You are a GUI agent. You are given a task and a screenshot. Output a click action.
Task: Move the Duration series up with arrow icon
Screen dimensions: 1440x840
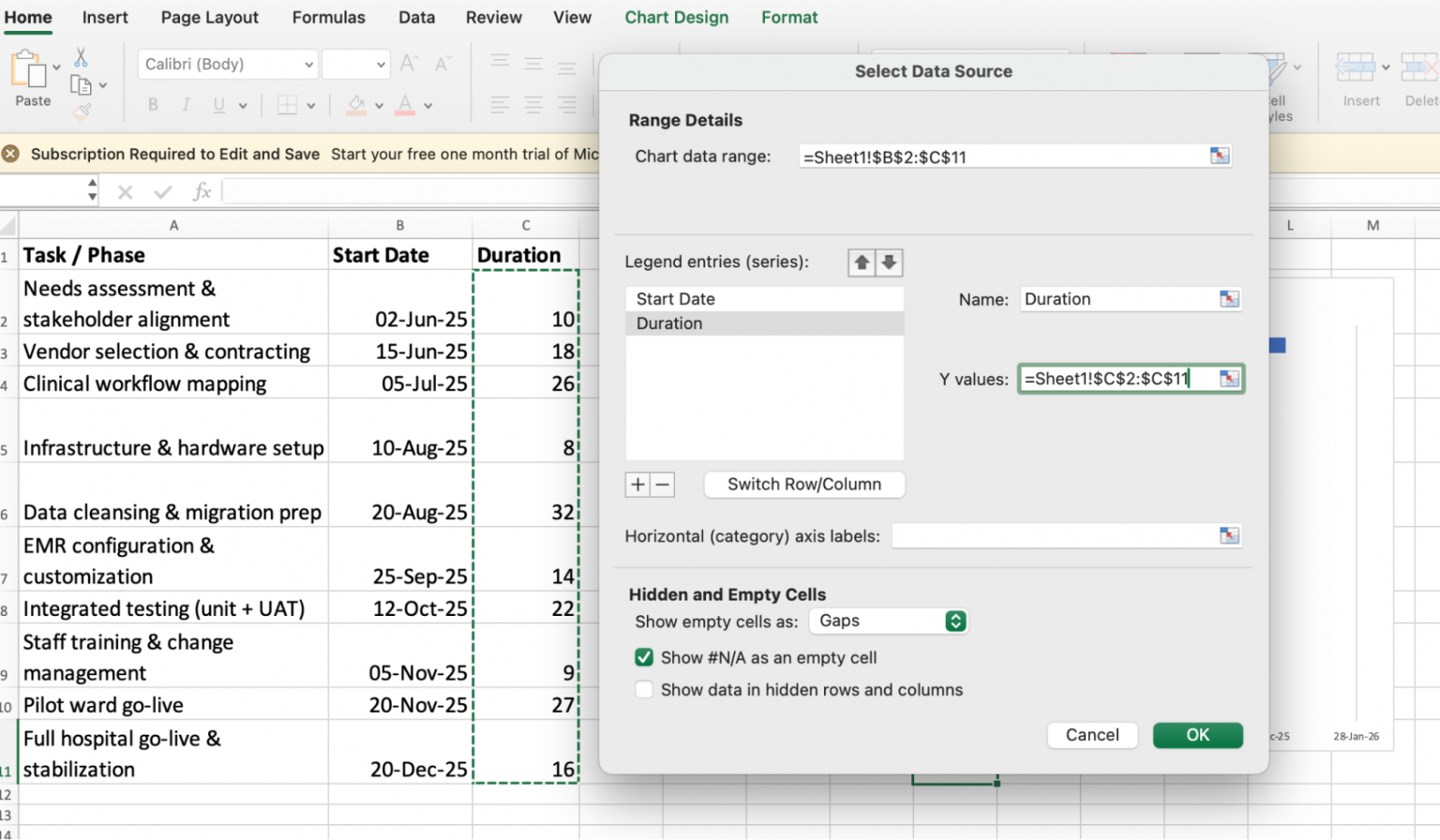click(x=862, y=262)
